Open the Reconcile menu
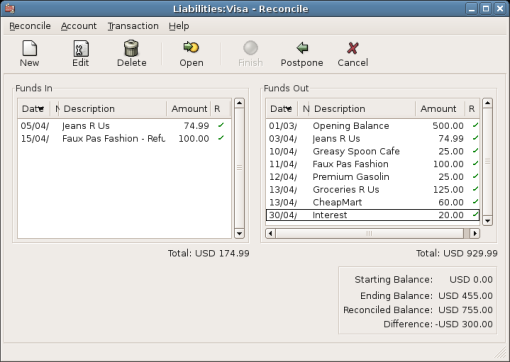510x362 pixels. coord(30,26)
